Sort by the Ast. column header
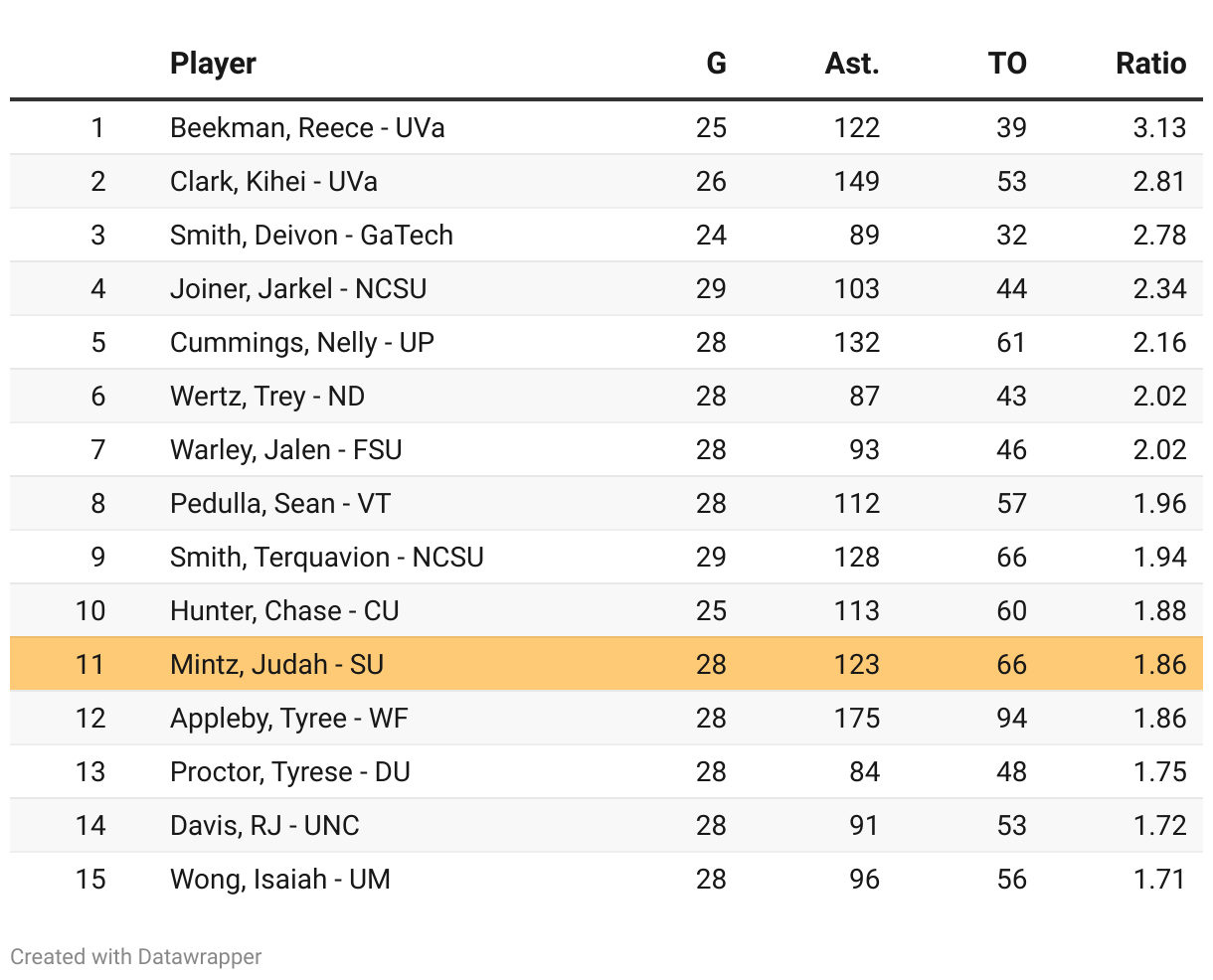This screenshot has width=1213, height=980. 852,64
